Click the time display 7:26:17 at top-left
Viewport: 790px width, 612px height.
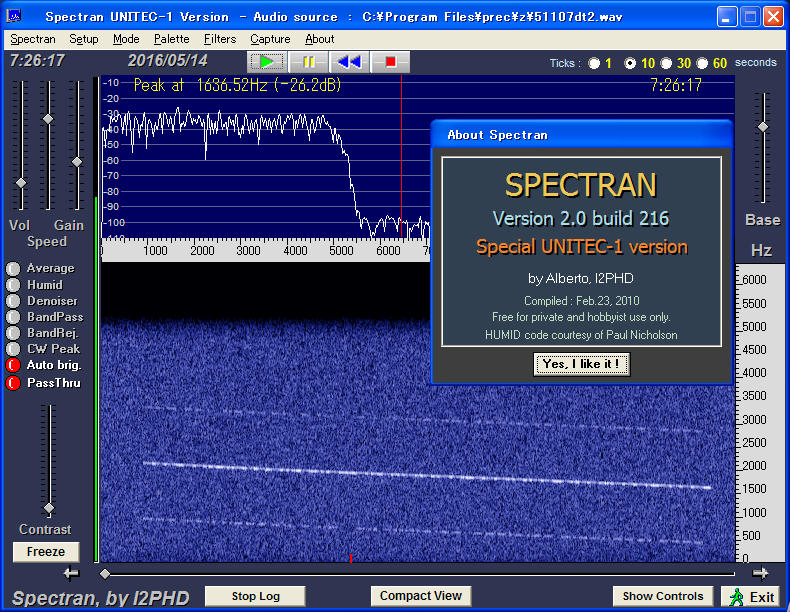37,61
